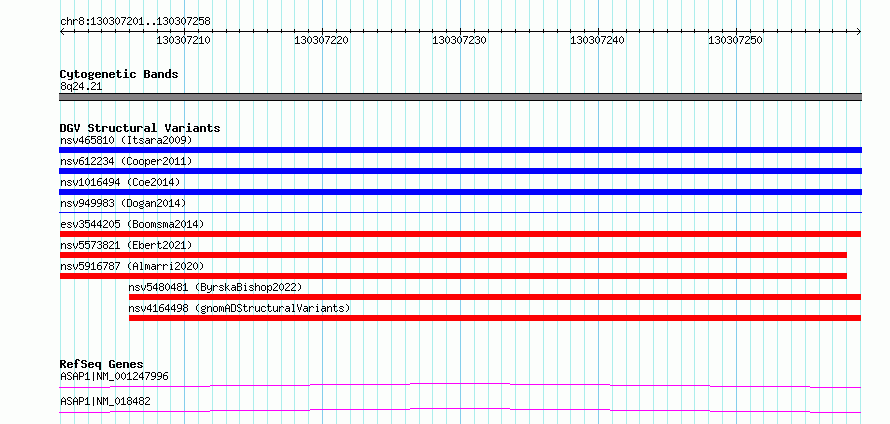Click ruler position label 130307220
The width and height of the screenshot is (890, 424).
click(x=321, y=40)
